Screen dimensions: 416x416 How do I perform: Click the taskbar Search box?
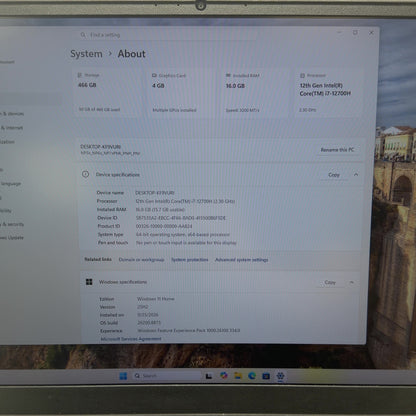pos(166,376)
